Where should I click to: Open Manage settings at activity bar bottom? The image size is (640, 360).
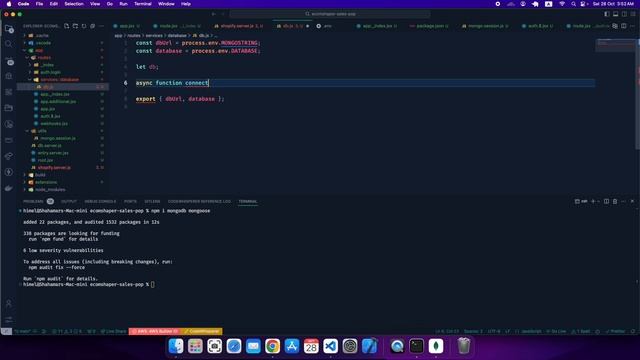(x=9, y=320)
